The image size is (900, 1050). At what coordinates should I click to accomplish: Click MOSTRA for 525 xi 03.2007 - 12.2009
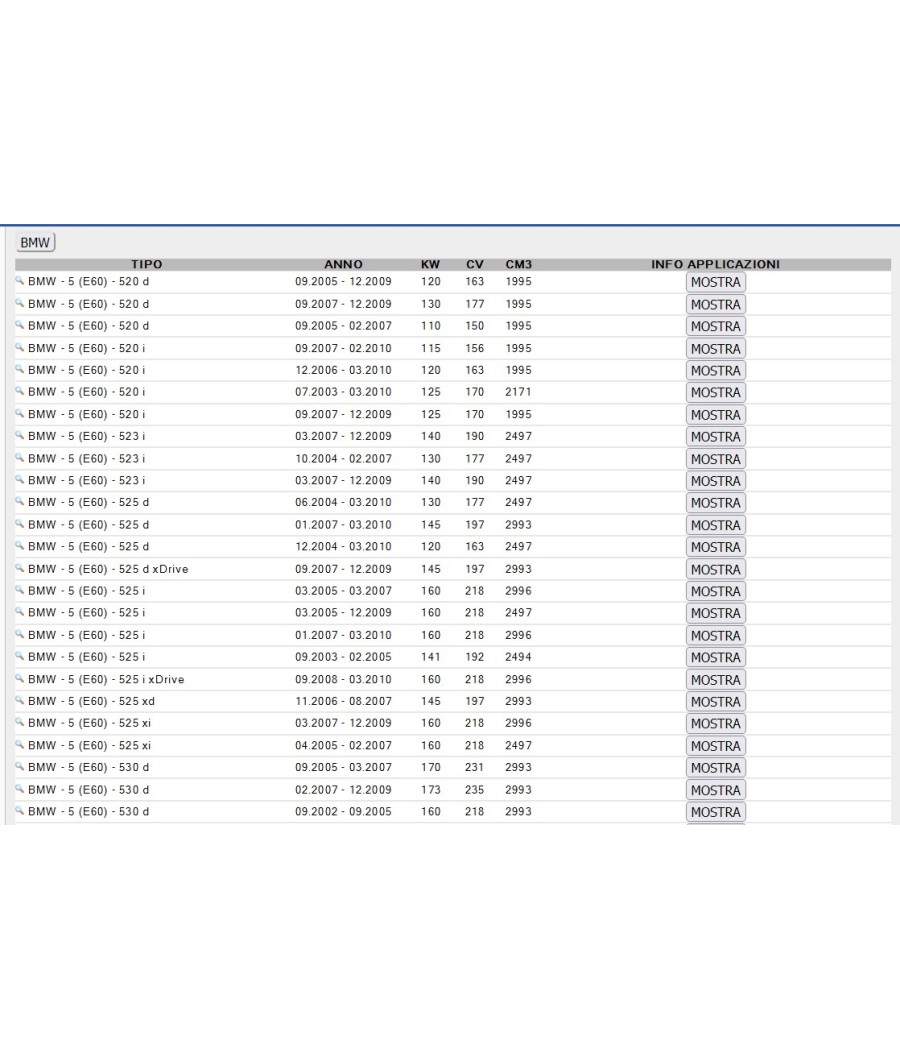[715, 724]
